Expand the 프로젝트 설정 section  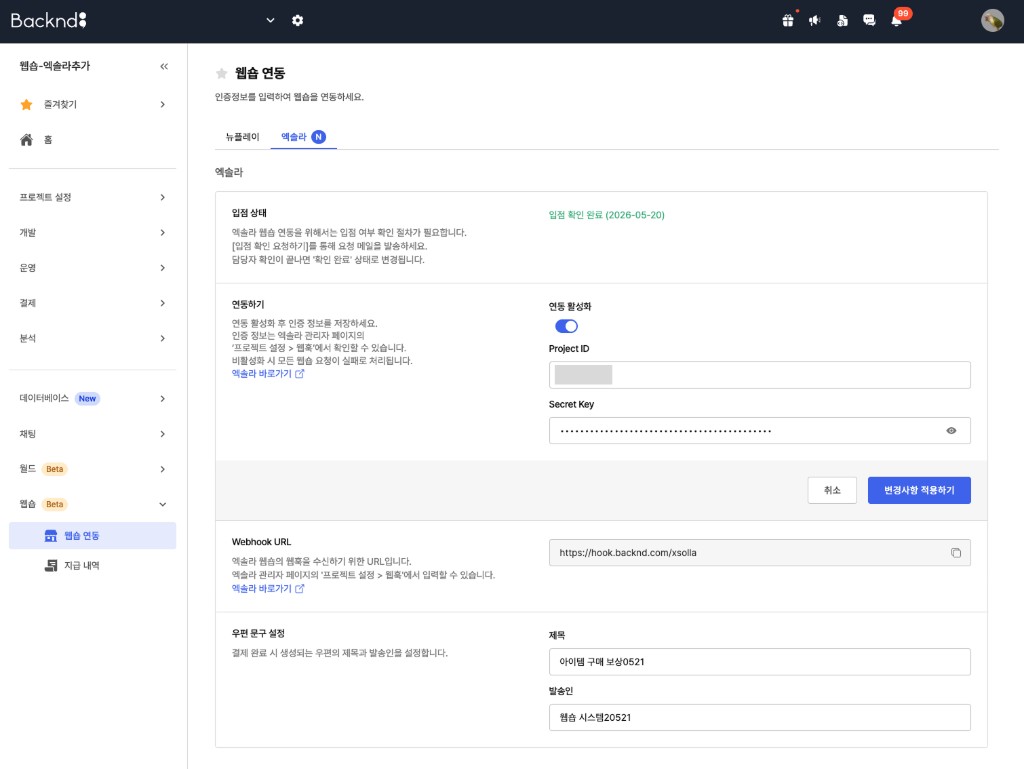pyautogui.click(x=92, y=197)
